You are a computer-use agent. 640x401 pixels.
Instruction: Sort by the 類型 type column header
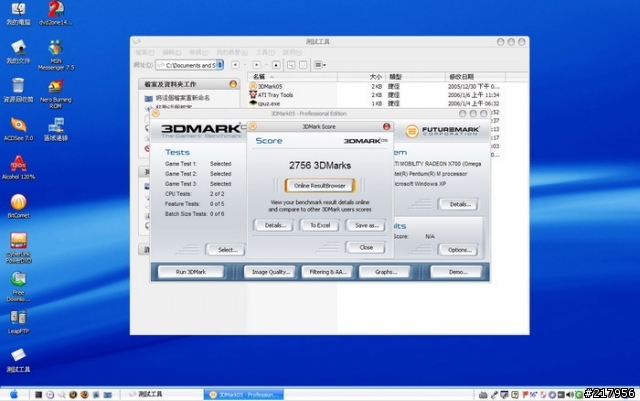point(415,77)
